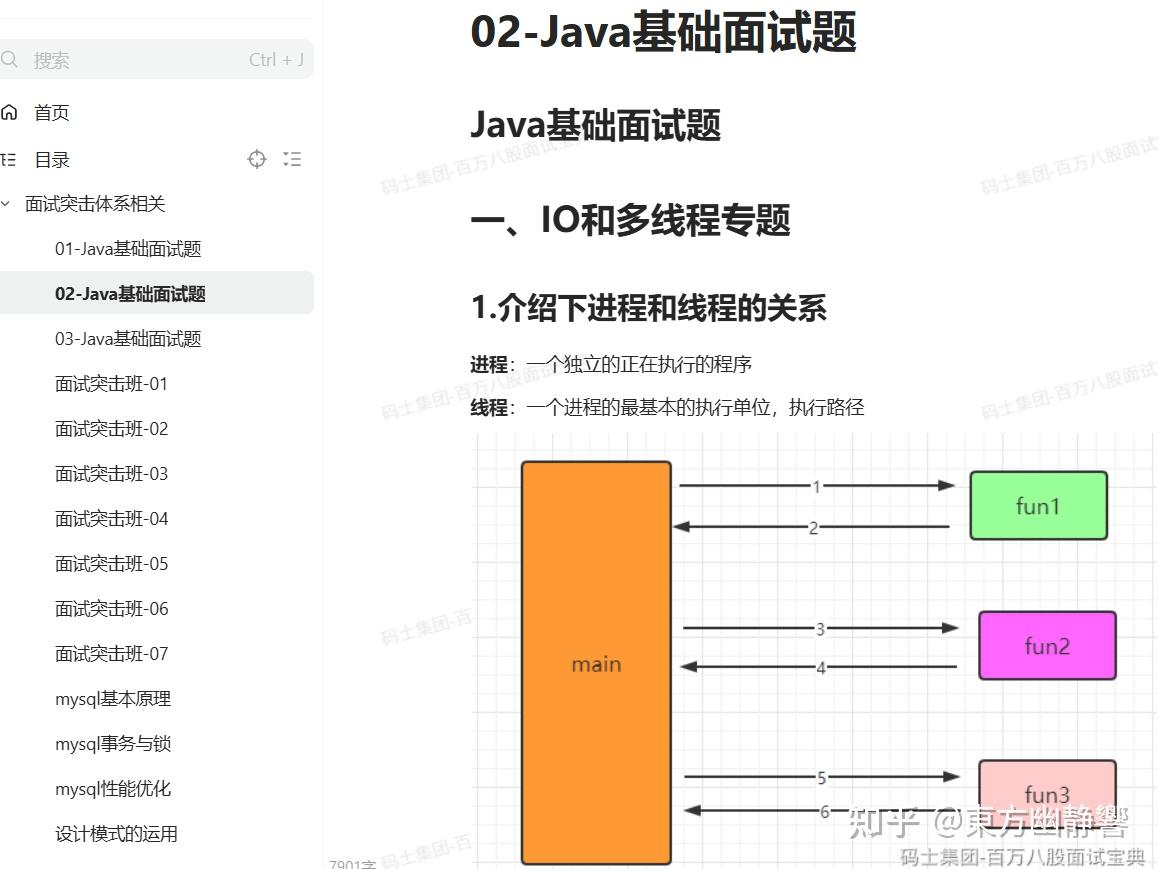Open 面试突击班-01
Image resolution: width=1158 pixels, height=869 pixels.
(x=110, y=383)
